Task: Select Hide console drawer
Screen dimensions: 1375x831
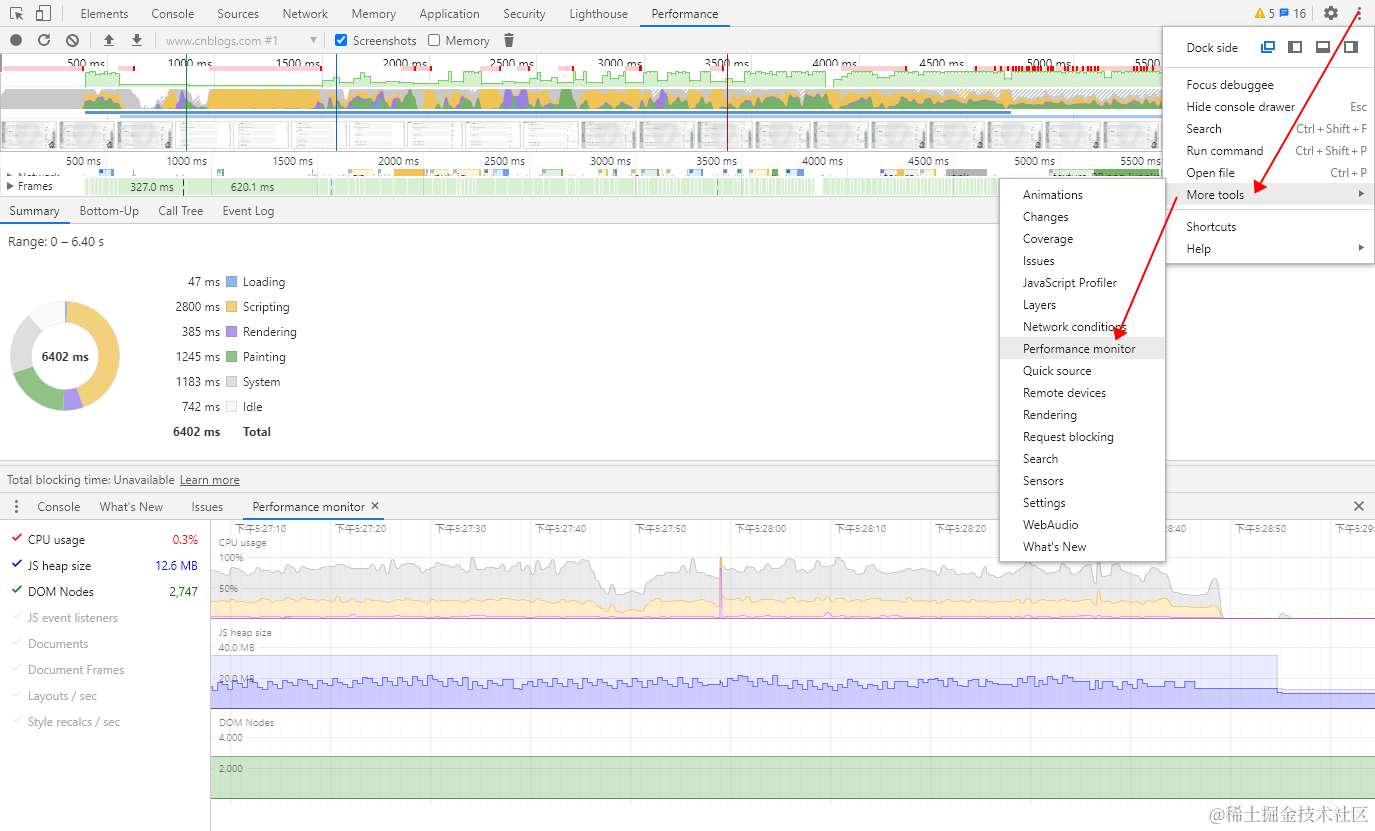Action: tap(1270, 107)
